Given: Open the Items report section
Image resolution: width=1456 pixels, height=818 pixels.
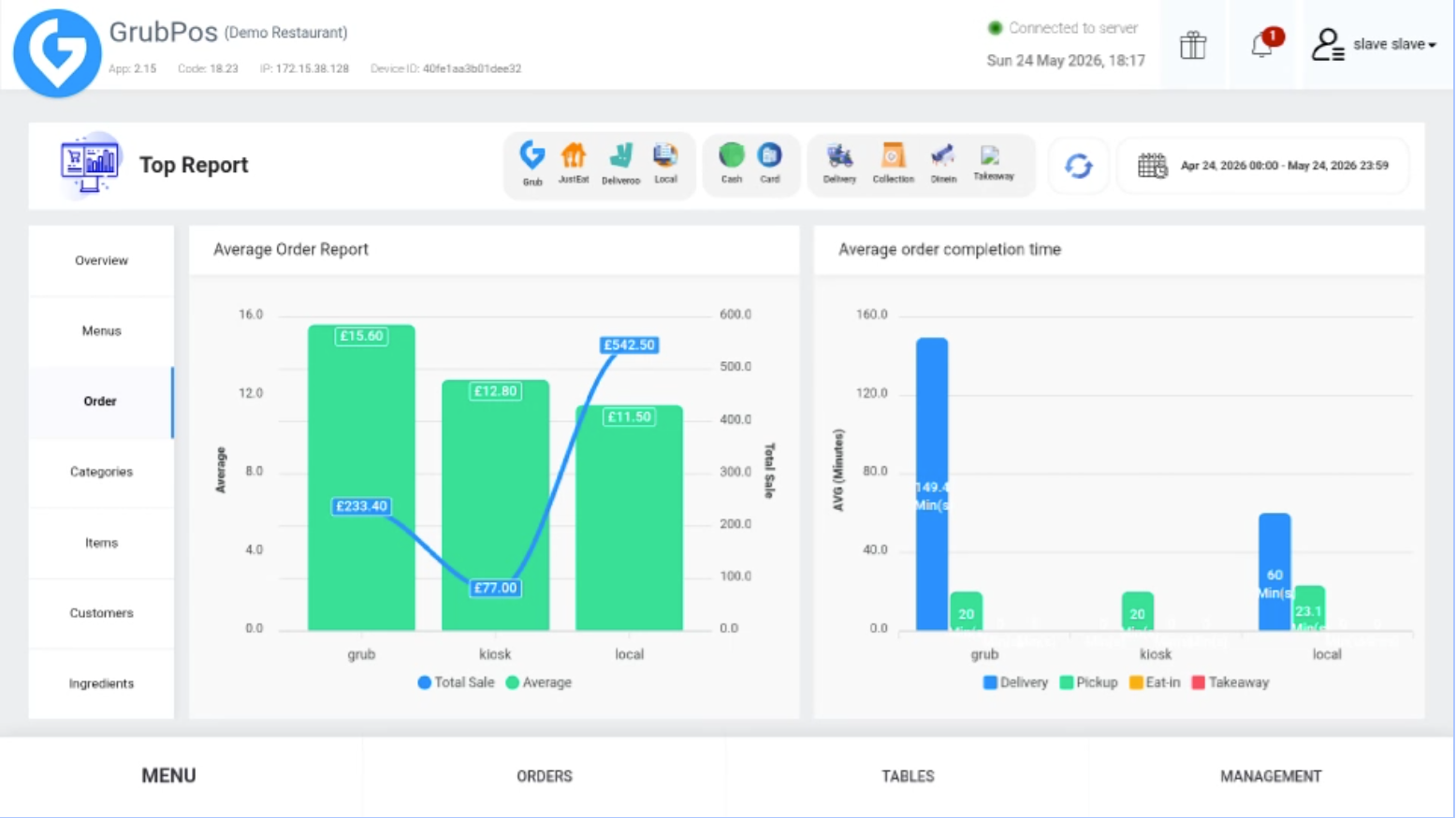Looking at the screenshot, I should point(101,543).
